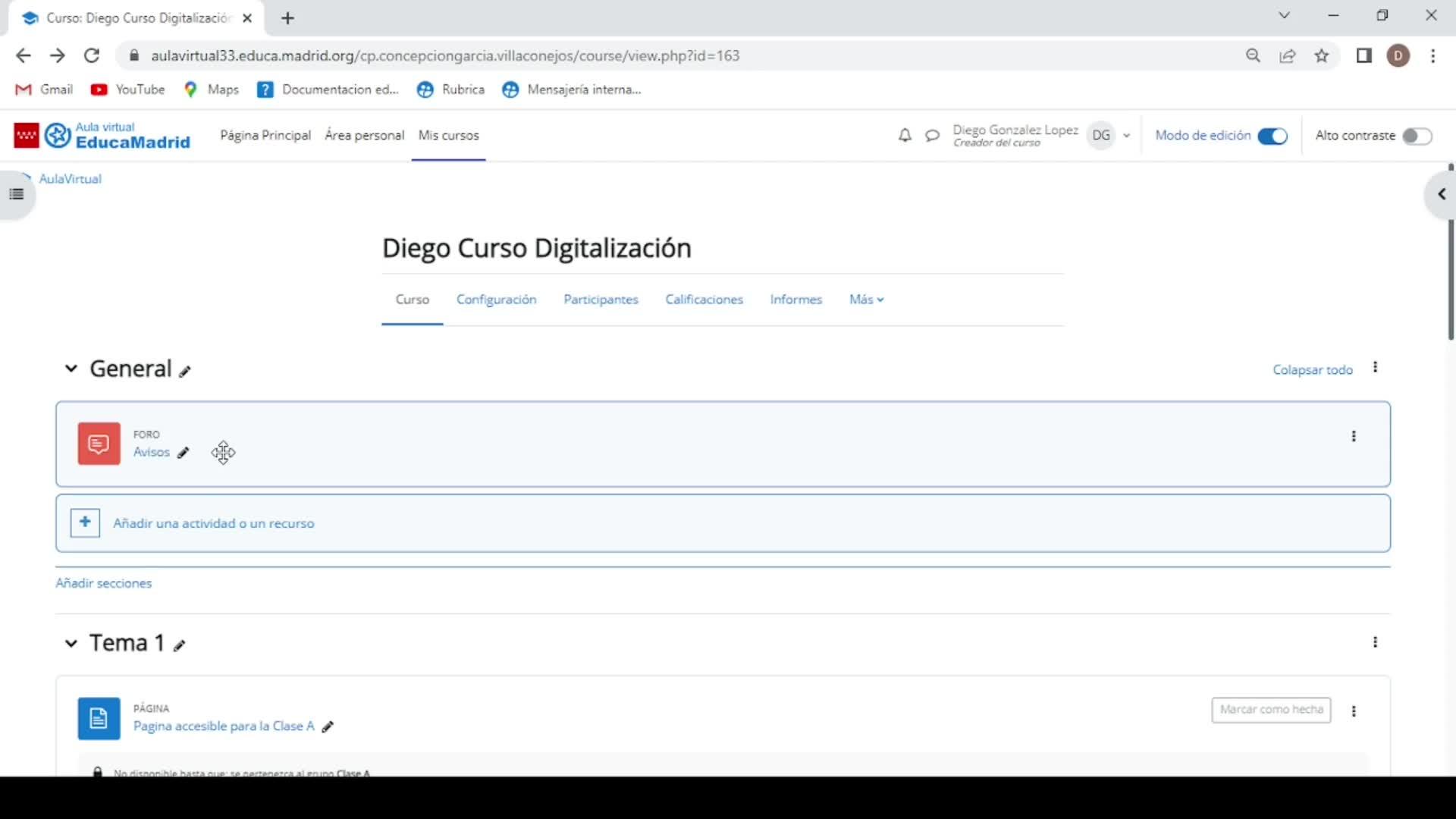Open three-dot menu of Tema 1 section
1456x819 pixels.
click(1375, 642)
